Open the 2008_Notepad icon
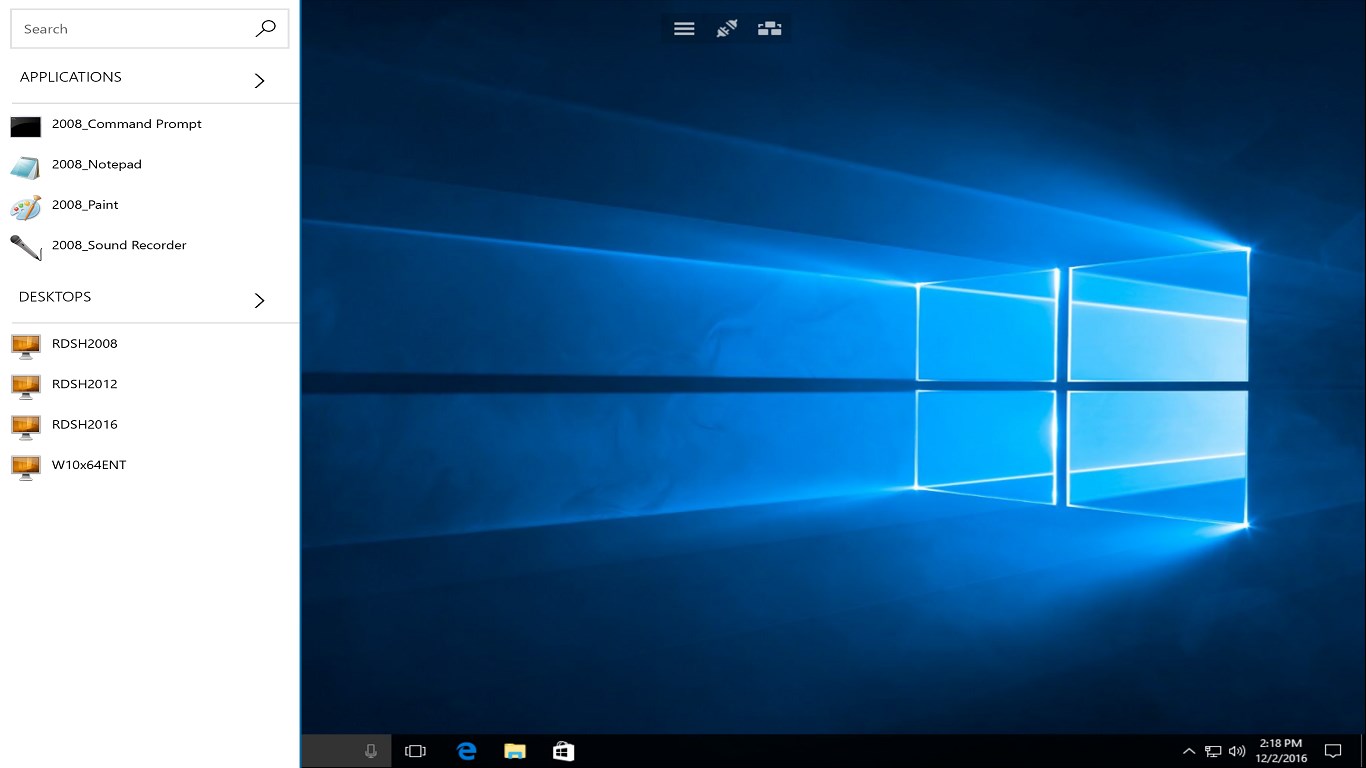Screen dimensions: 1366x768 coord(26,166)
